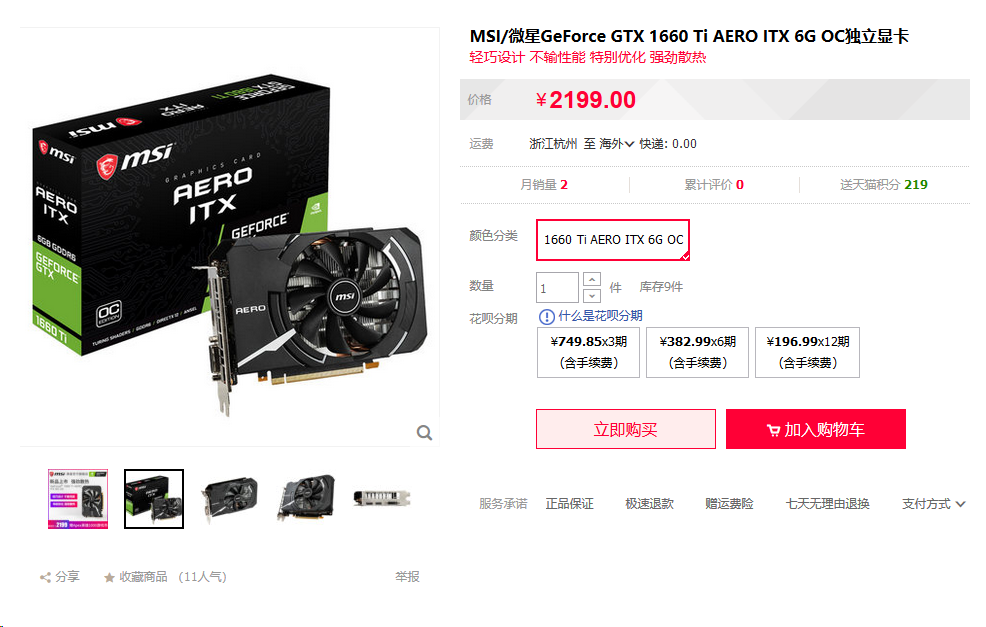Expand the 海外 shipping destination dropdown
The width and height of the screenshot is (986, 627).
[x=616, y=144]
